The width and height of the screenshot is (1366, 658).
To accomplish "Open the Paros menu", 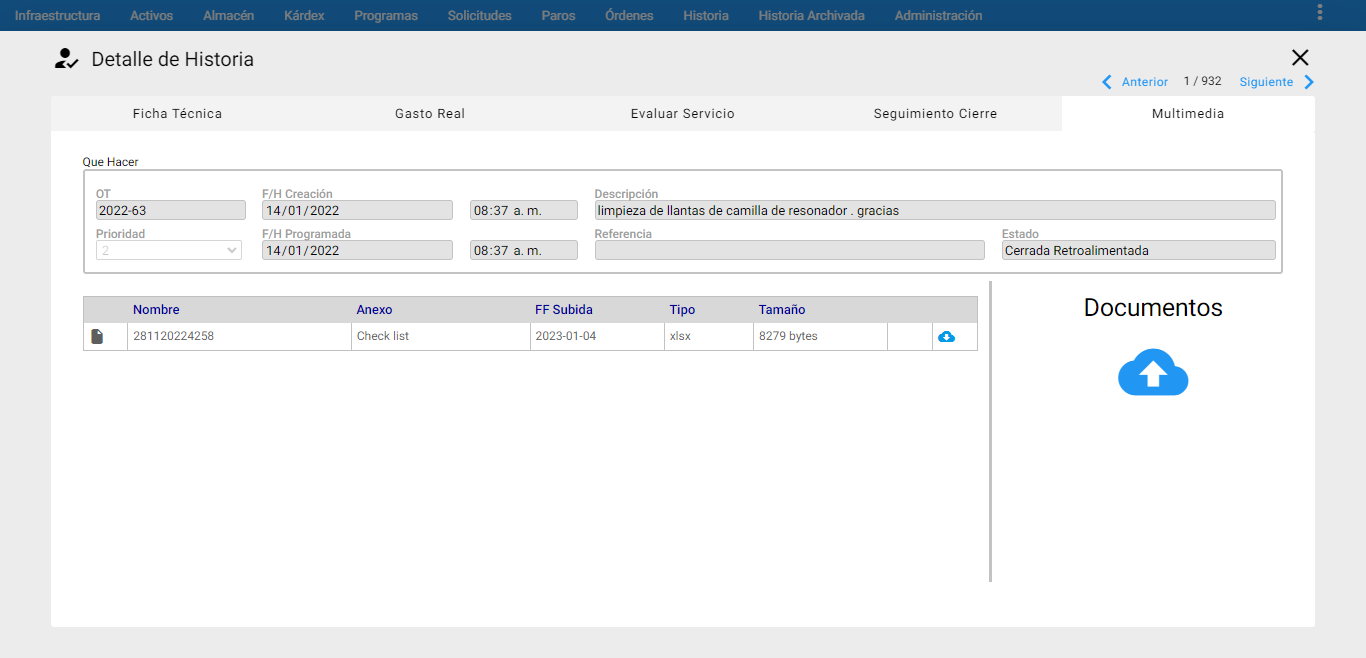I will [558, 15].
